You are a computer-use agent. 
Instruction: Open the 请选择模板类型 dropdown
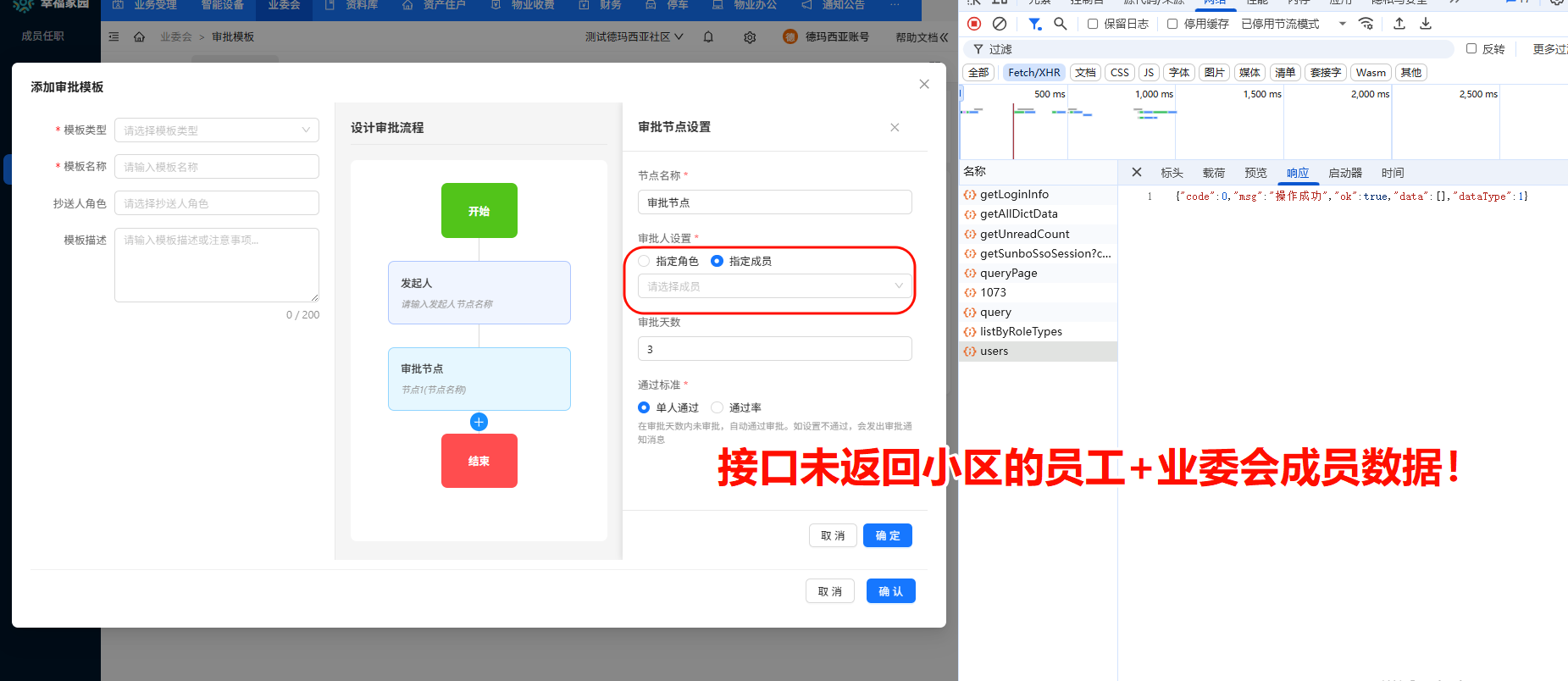point(217,130)
